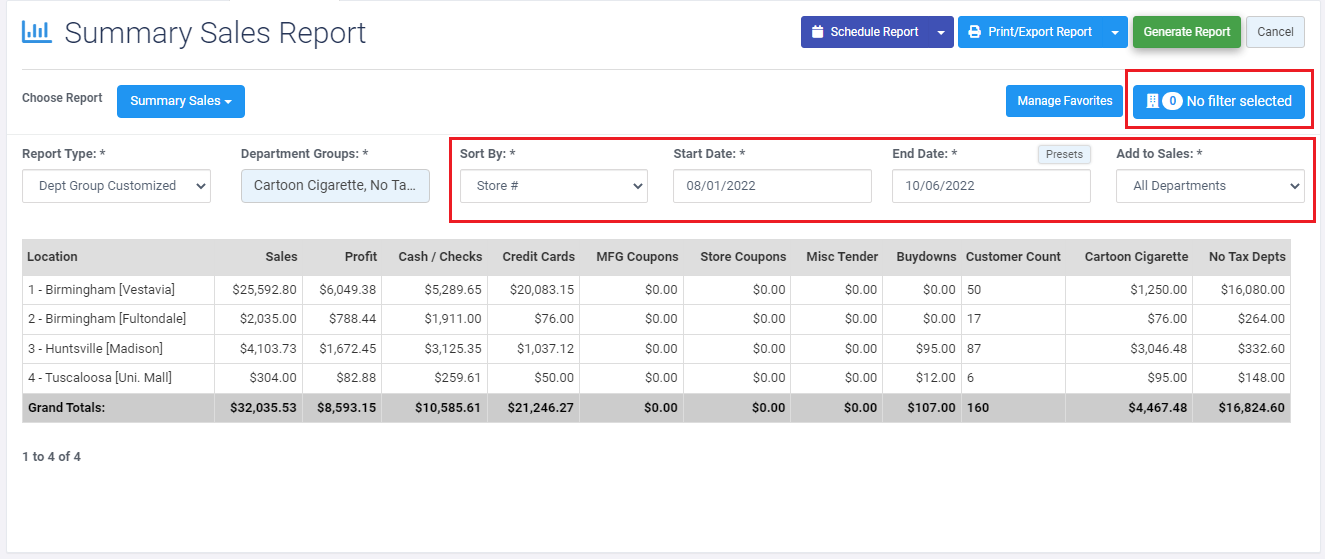Click Manage Favorites
This screenshot has height=559, width=1325.
coord(1065,101)
